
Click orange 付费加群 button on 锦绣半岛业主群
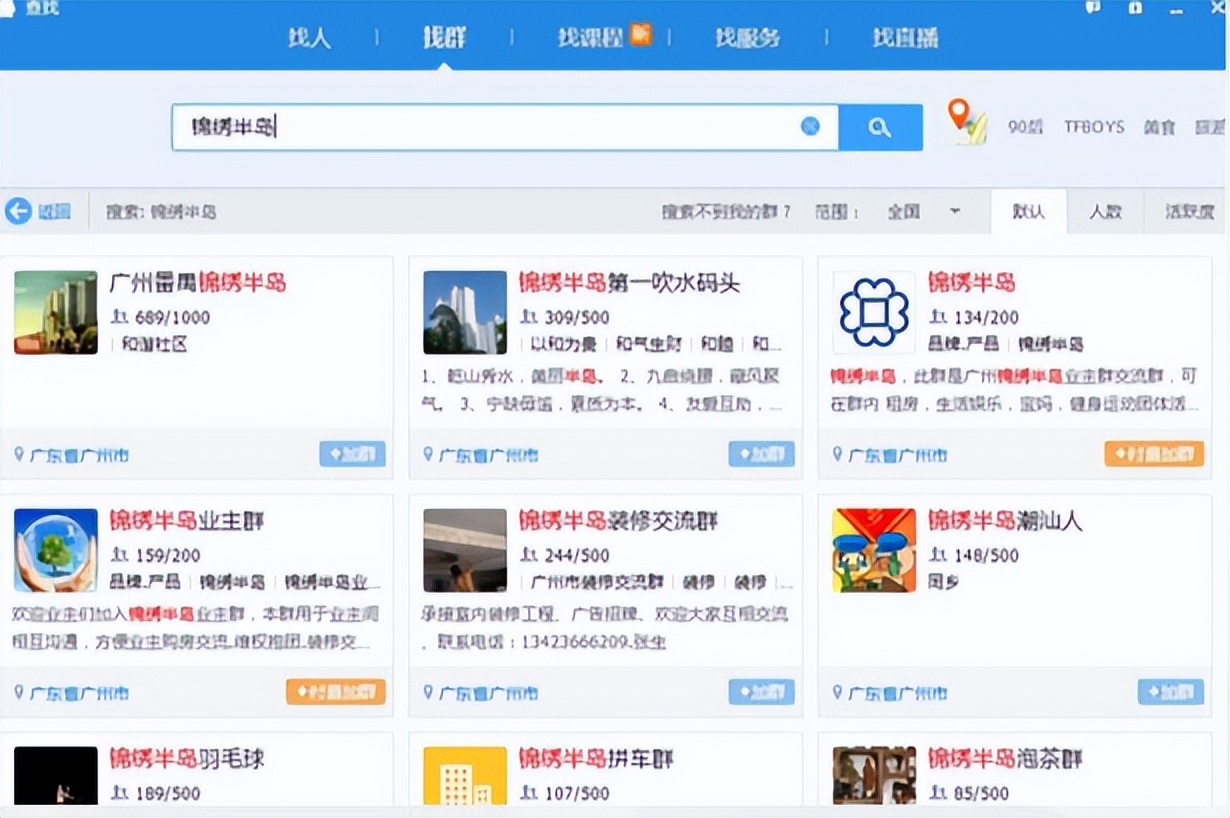coord(335,692)
